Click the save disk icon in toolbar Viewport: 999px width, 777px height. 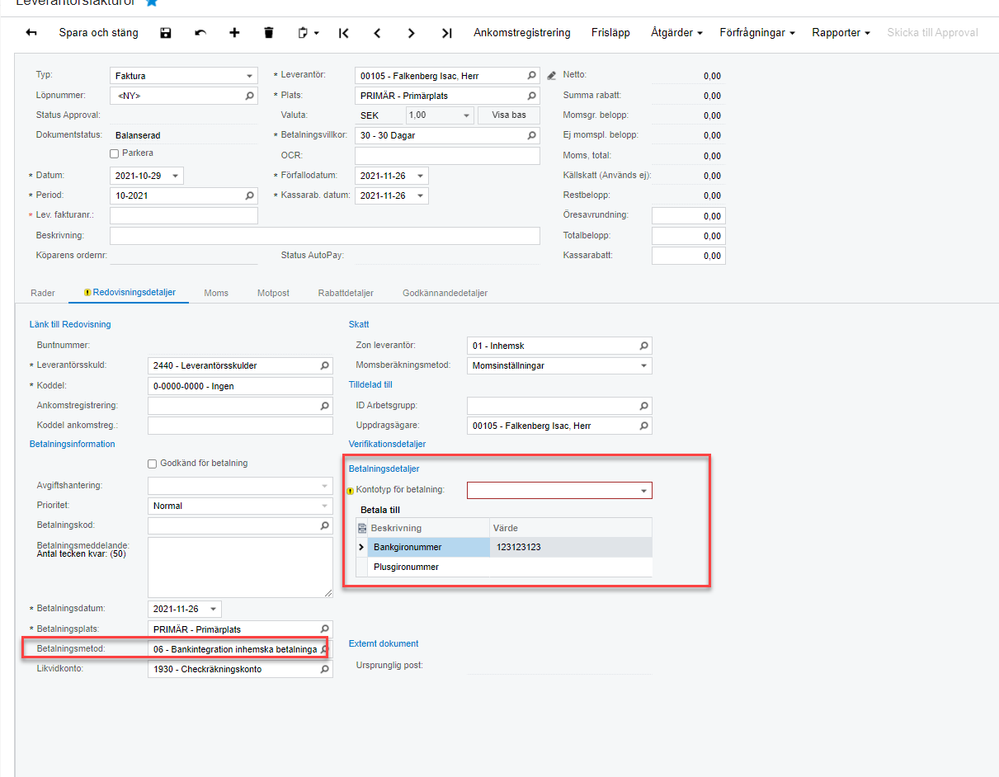166,33
